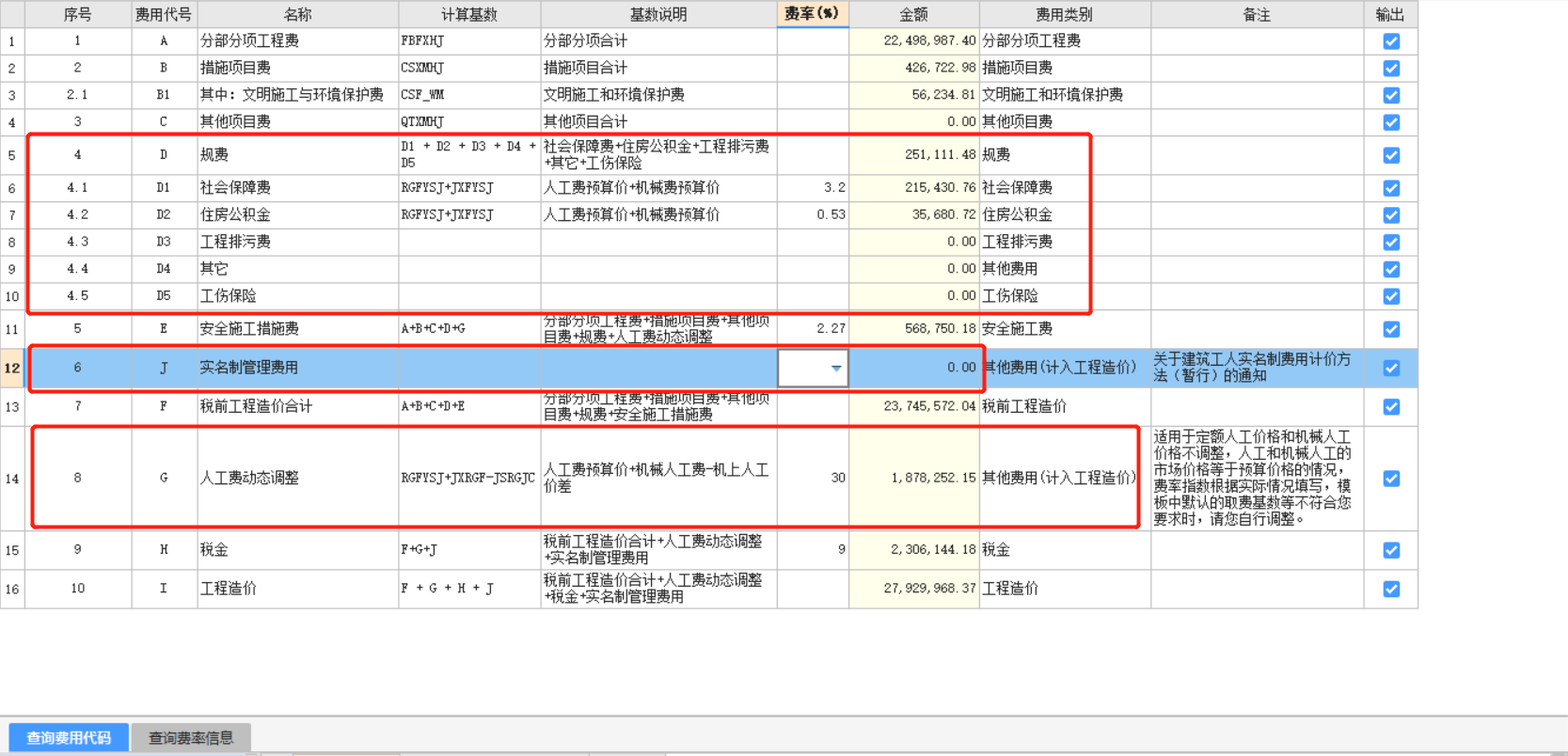Toggle output checkbox for 实名制管理费用 row
The image size is (1568, 756).
1391,369
